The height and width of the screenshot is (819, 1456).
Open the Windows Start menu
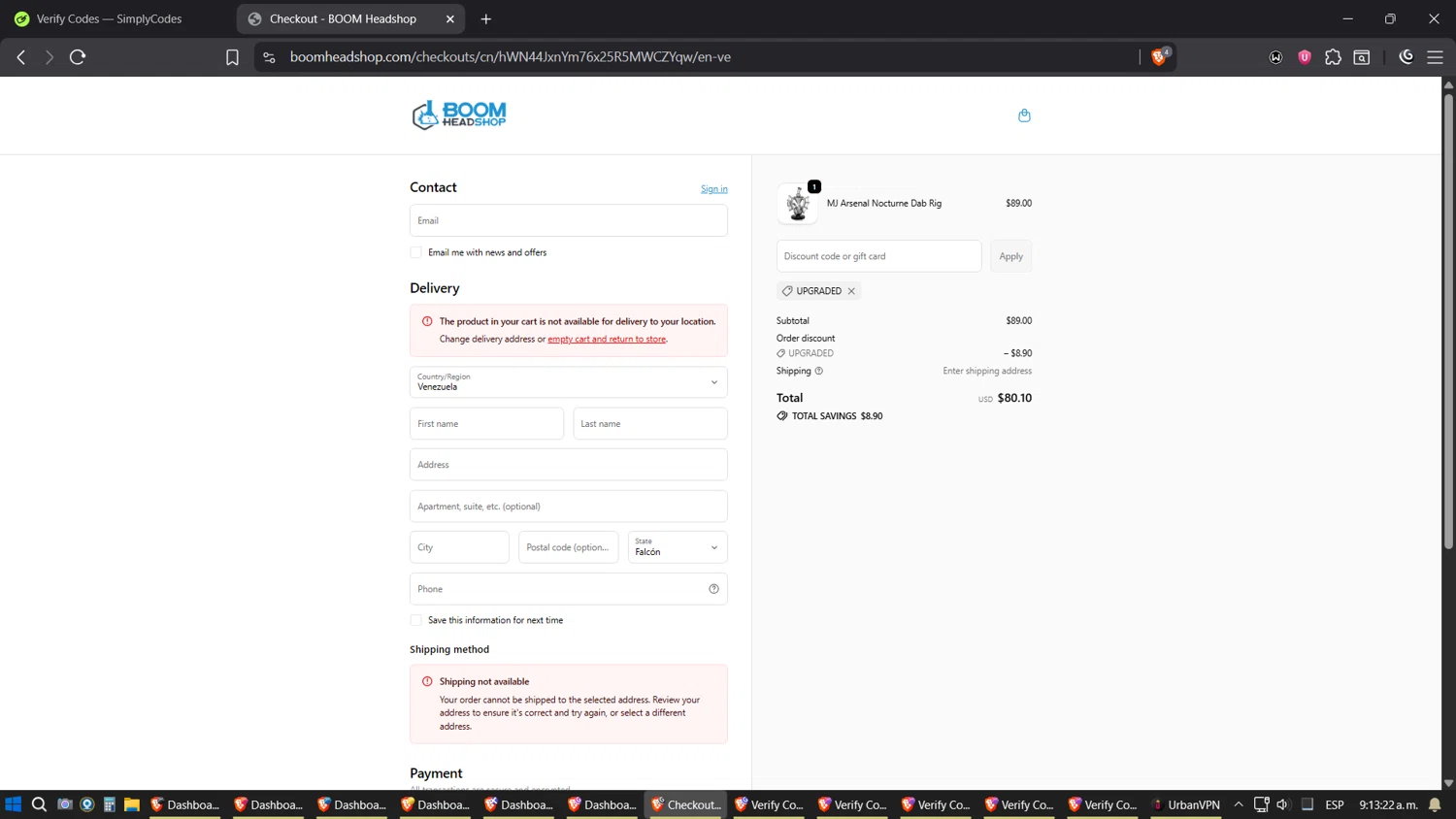(x=13, y=804)
